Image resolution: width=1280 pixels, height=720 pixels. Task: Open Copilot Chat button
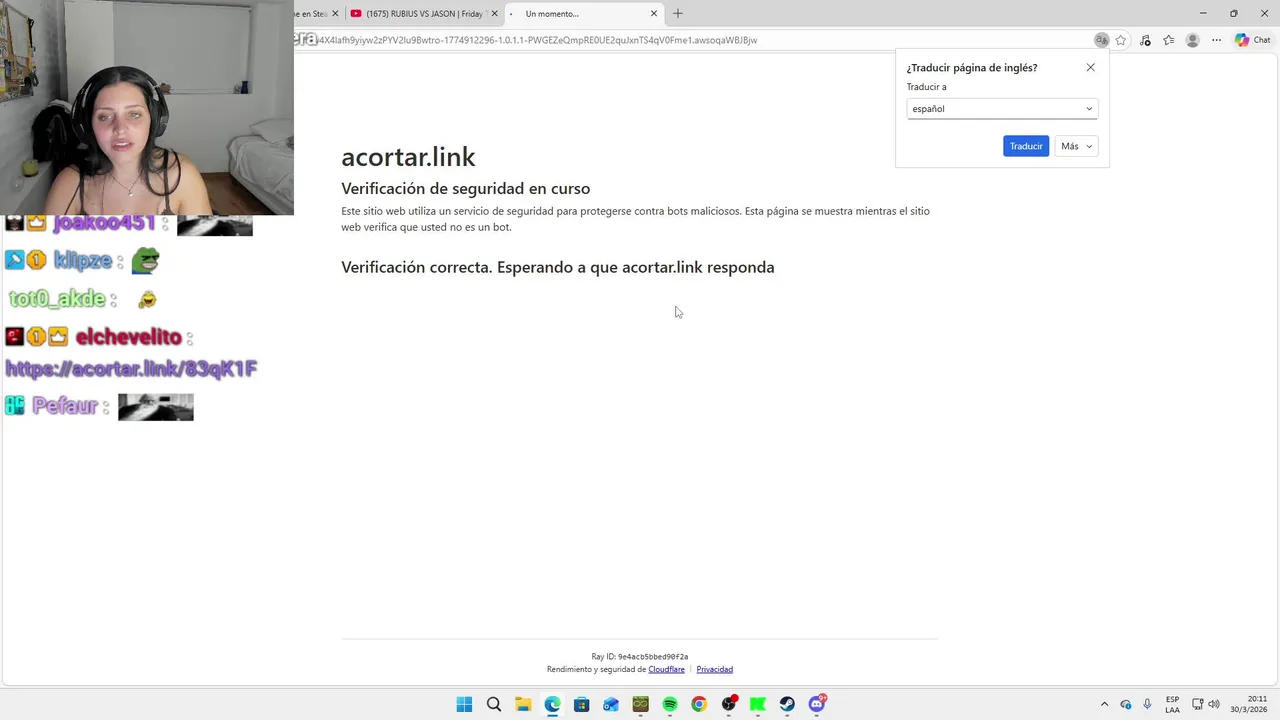[1253, 40]
